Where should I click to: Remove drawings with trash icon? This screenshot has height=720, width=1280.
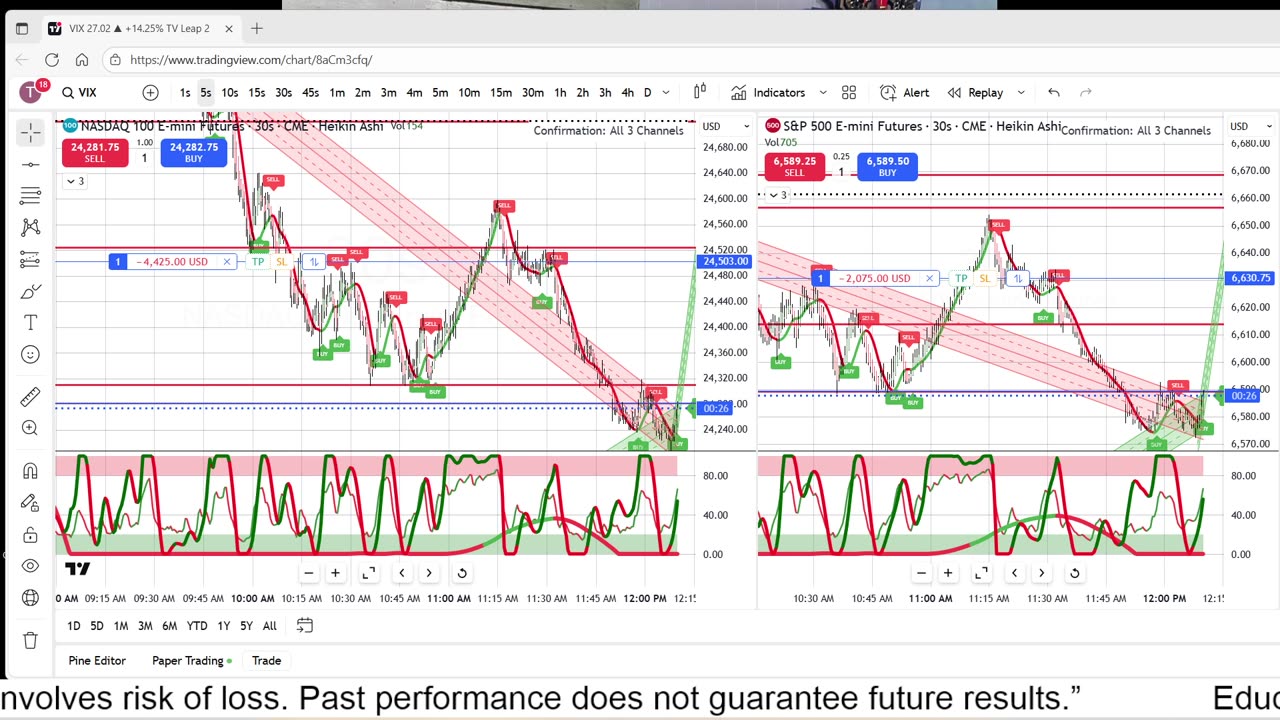(30, 640)
